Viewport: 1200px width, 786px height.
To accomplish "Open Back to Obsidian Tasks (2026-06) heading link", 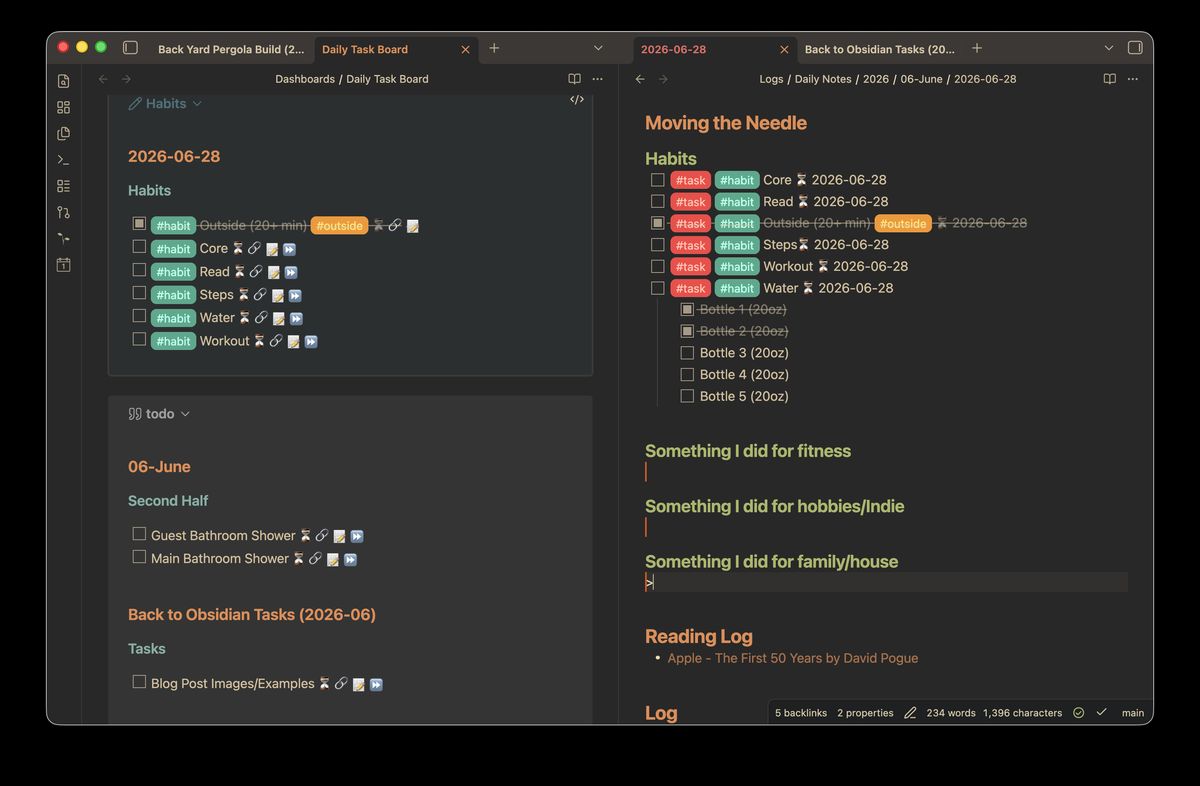I will coord(252,615).
